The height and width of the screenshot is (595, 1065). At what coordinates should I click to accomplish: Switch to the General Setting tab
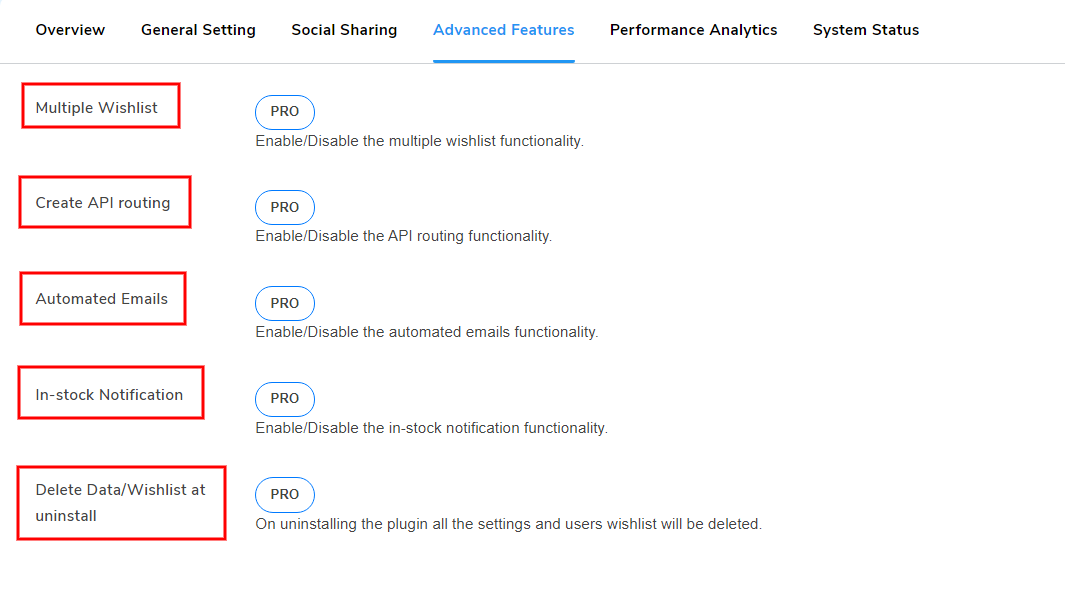(198, 30)
